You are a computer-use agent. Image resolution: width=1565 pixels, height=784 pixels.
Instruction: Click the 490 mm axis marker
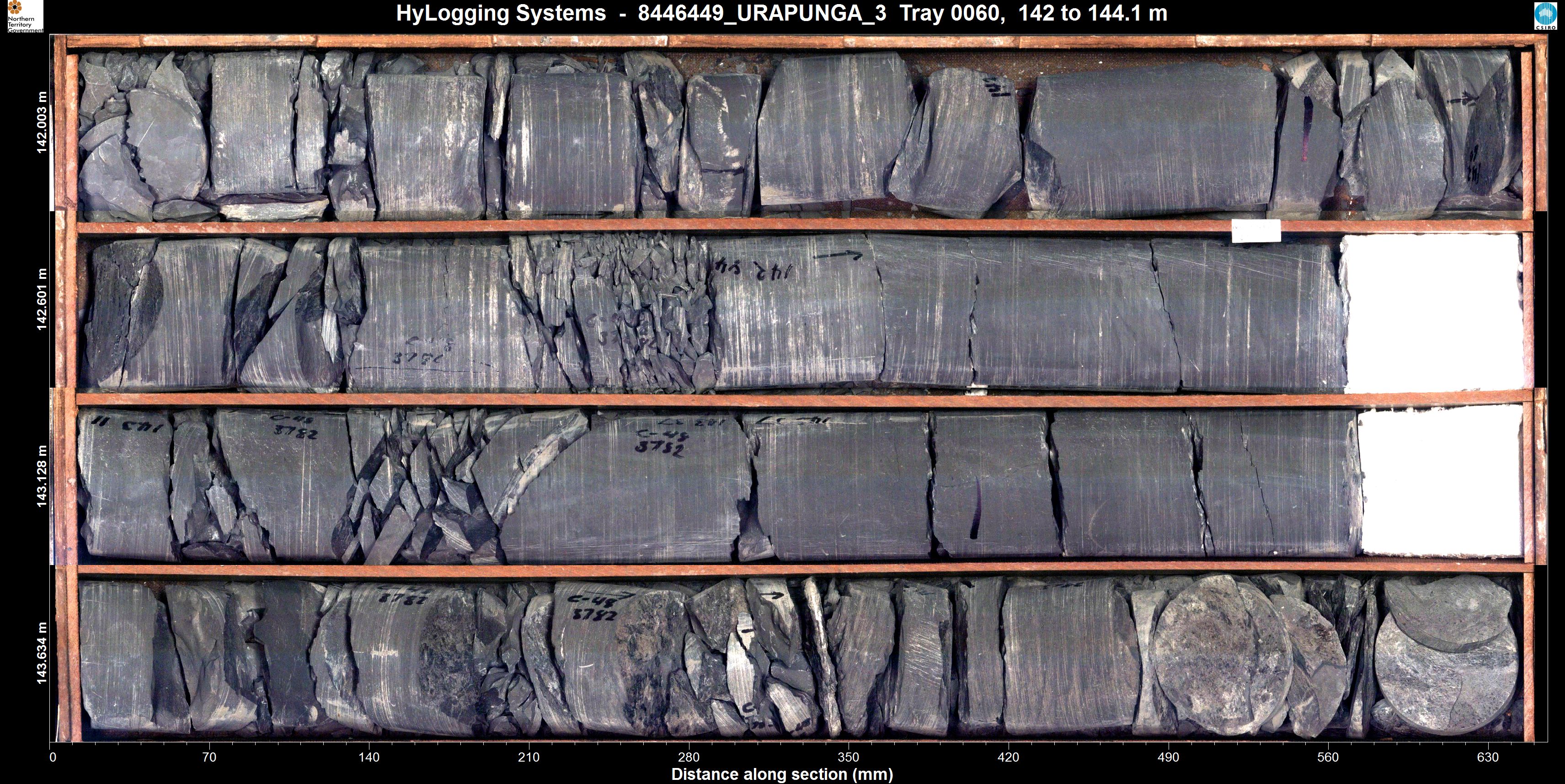coord(1168,757)
